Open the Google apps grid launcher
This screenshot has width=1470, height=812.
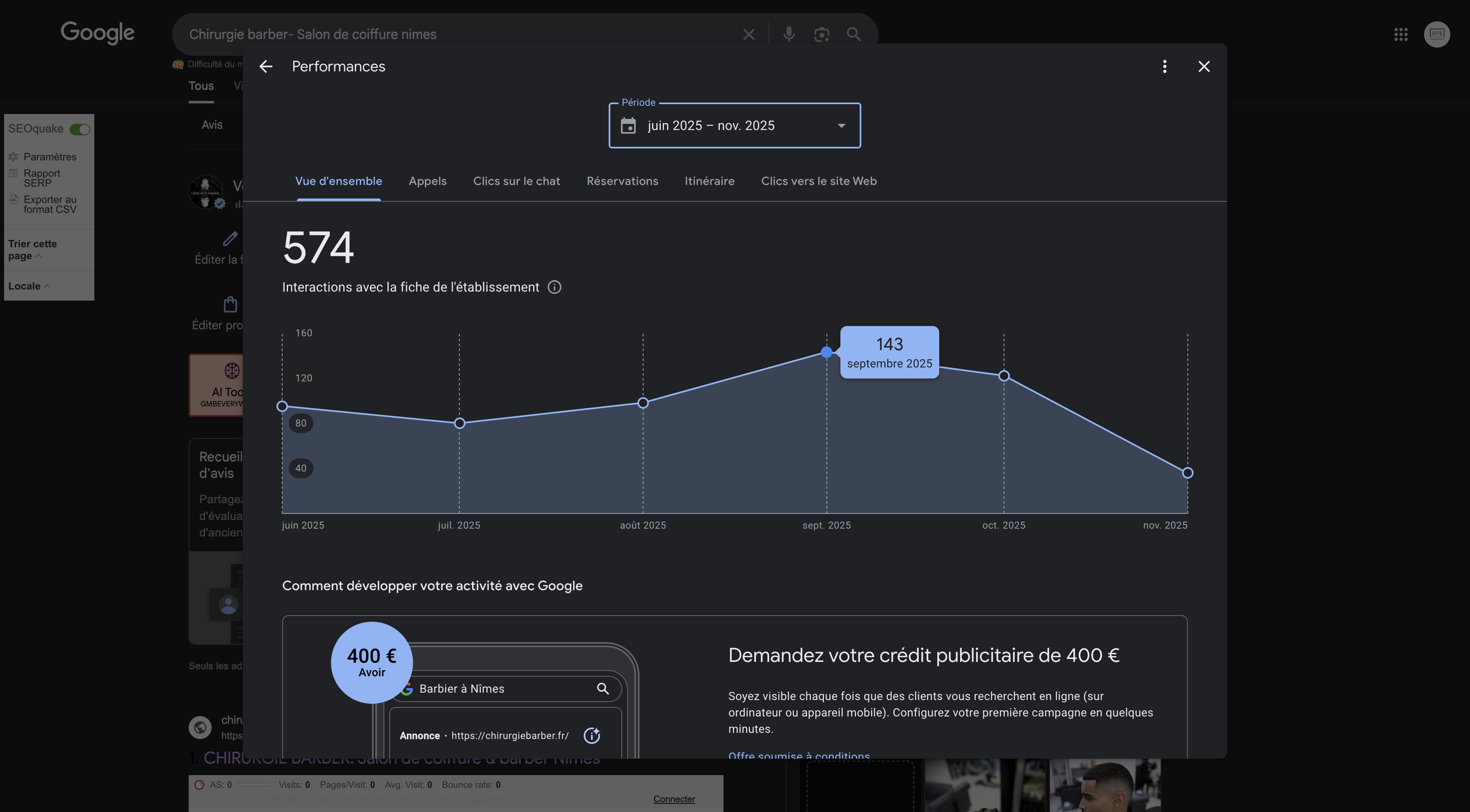(1401, 34)
